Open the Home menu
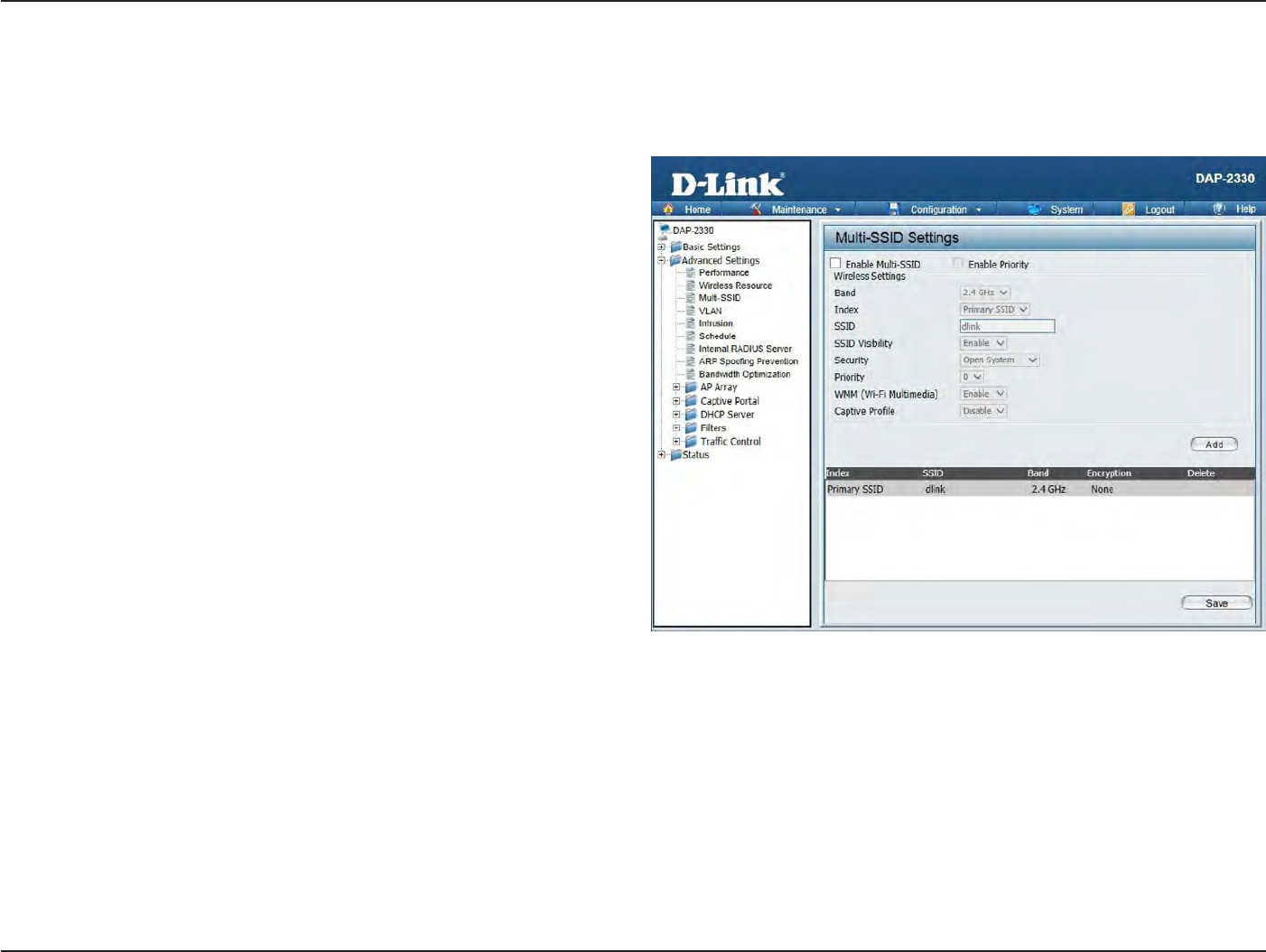This screenshot has height=952, width=1266. point(697,210)
